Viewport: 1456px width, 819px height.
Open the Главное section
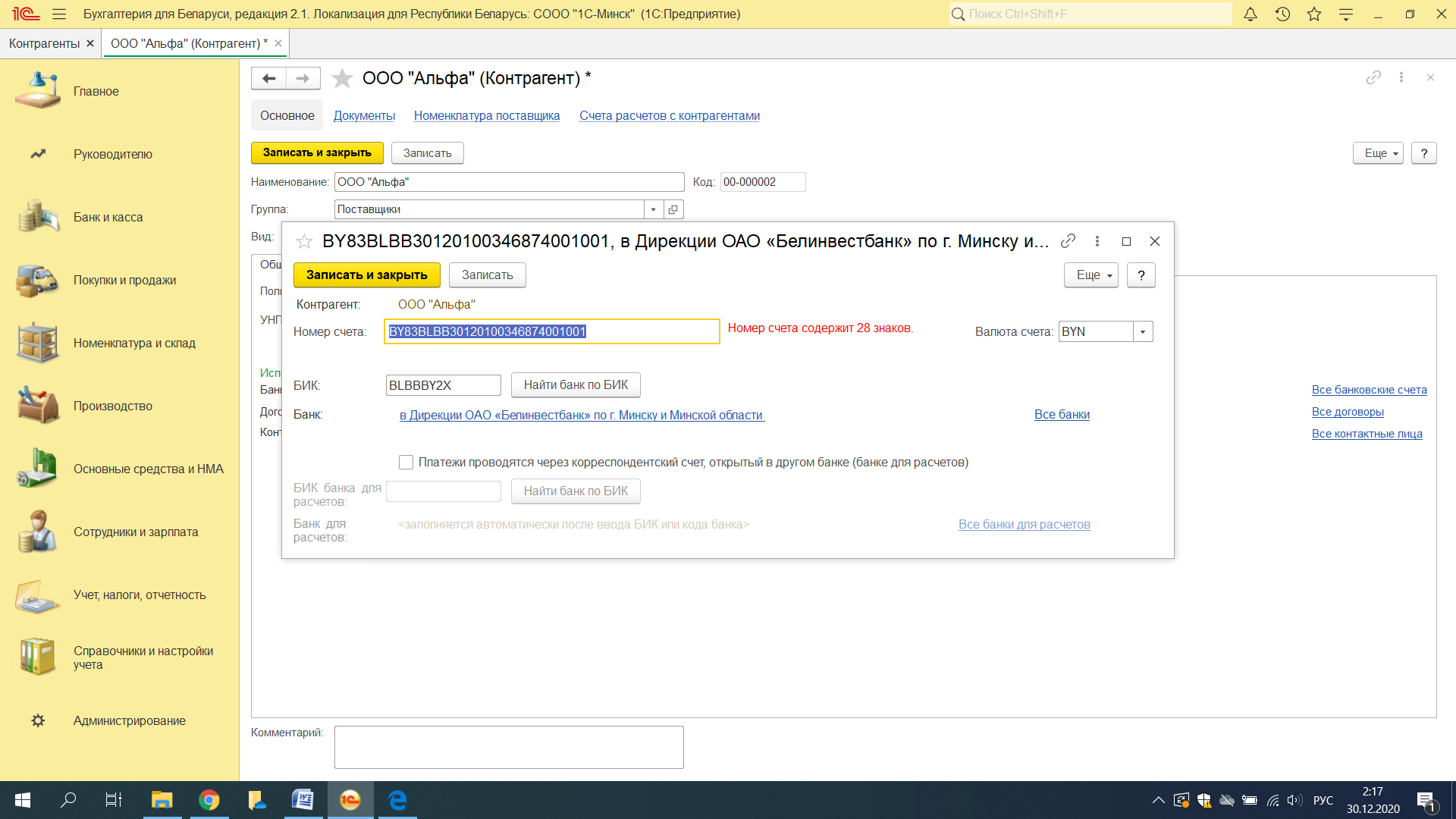96,91
